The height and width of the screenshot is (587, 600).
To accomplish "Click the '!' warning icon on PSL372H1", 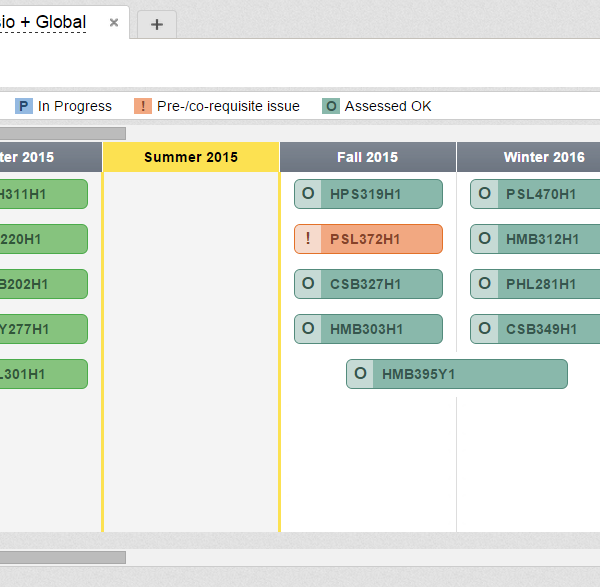I will tap(308, 239).
